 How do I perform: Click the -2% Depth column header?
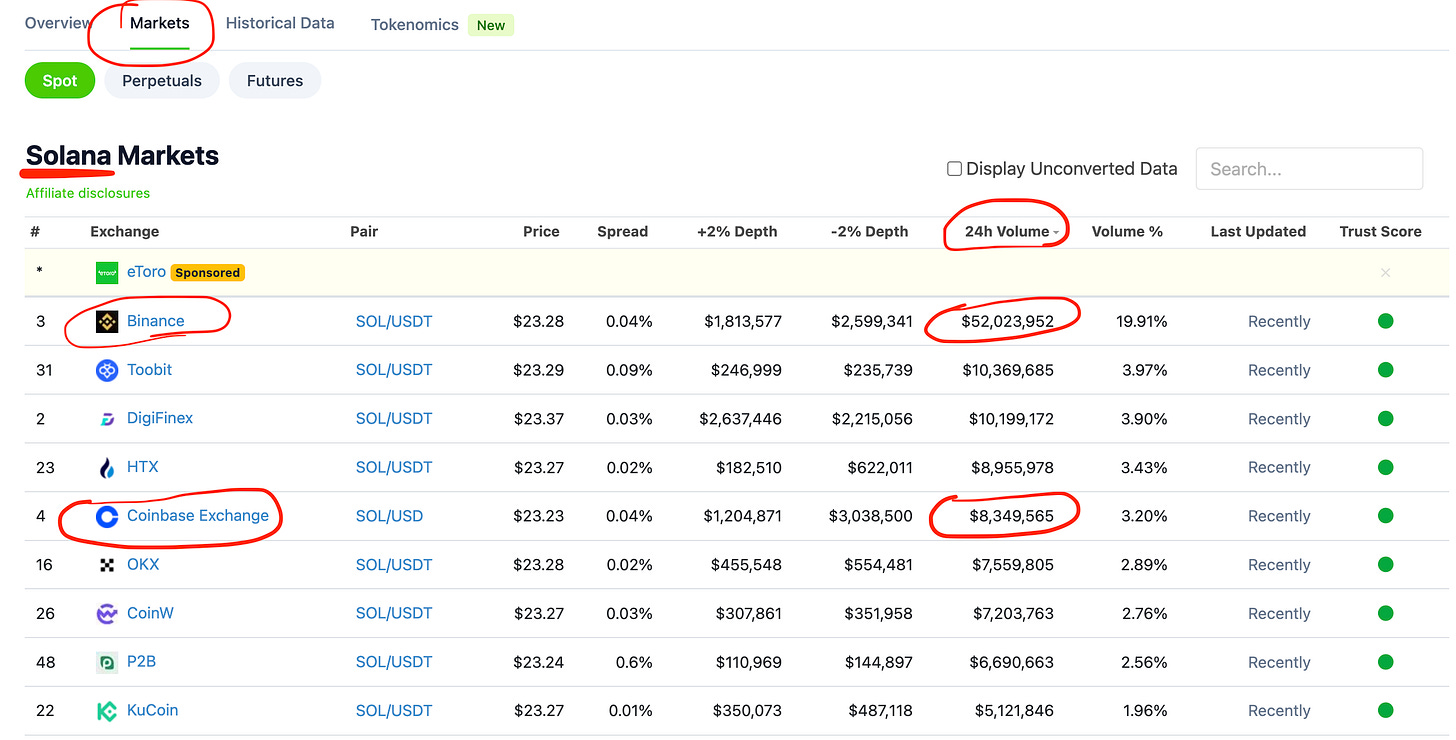click(869, 231)
